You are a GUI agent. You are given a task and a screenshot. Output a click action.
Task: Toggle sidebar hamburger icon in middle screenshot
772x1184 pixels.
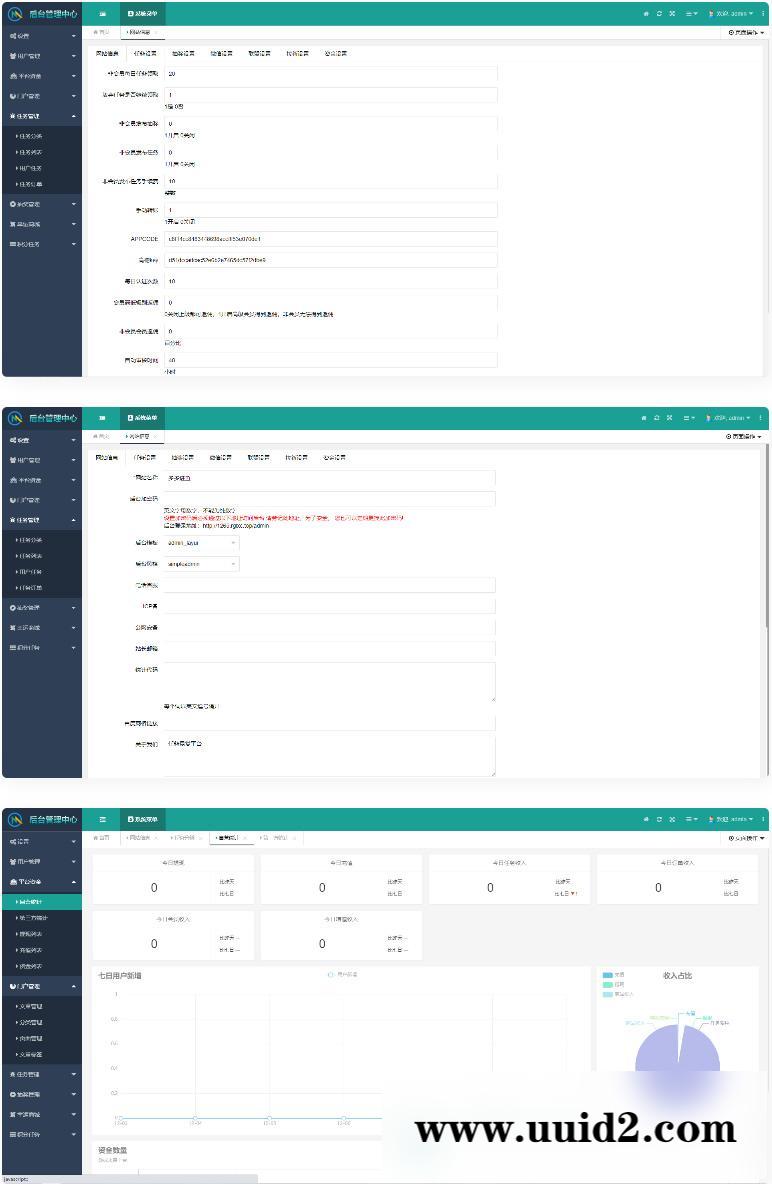point(103,418)
